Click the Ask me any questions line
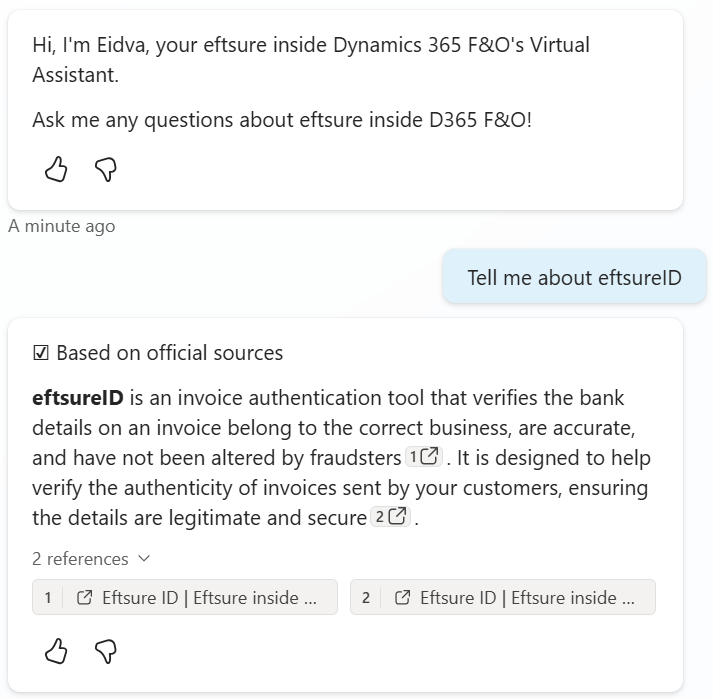This screenshot has height=699, width=713. click(281, 120)
